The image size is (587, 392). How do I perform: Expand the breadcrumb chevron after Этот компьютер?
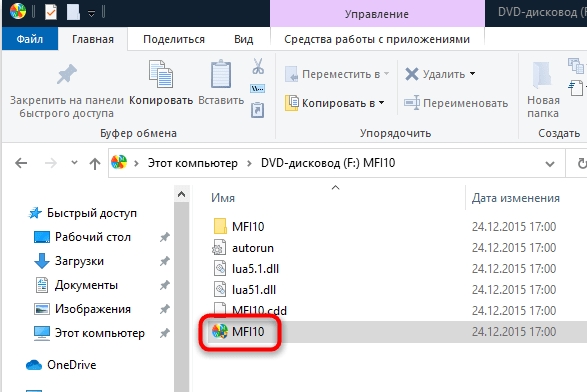click(249, 163)
